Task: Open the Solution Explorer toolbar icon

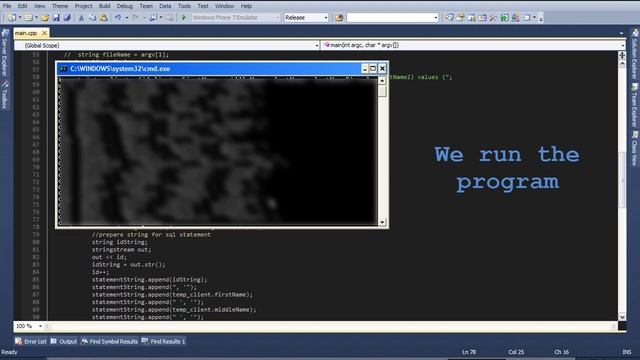Action: 449,18
